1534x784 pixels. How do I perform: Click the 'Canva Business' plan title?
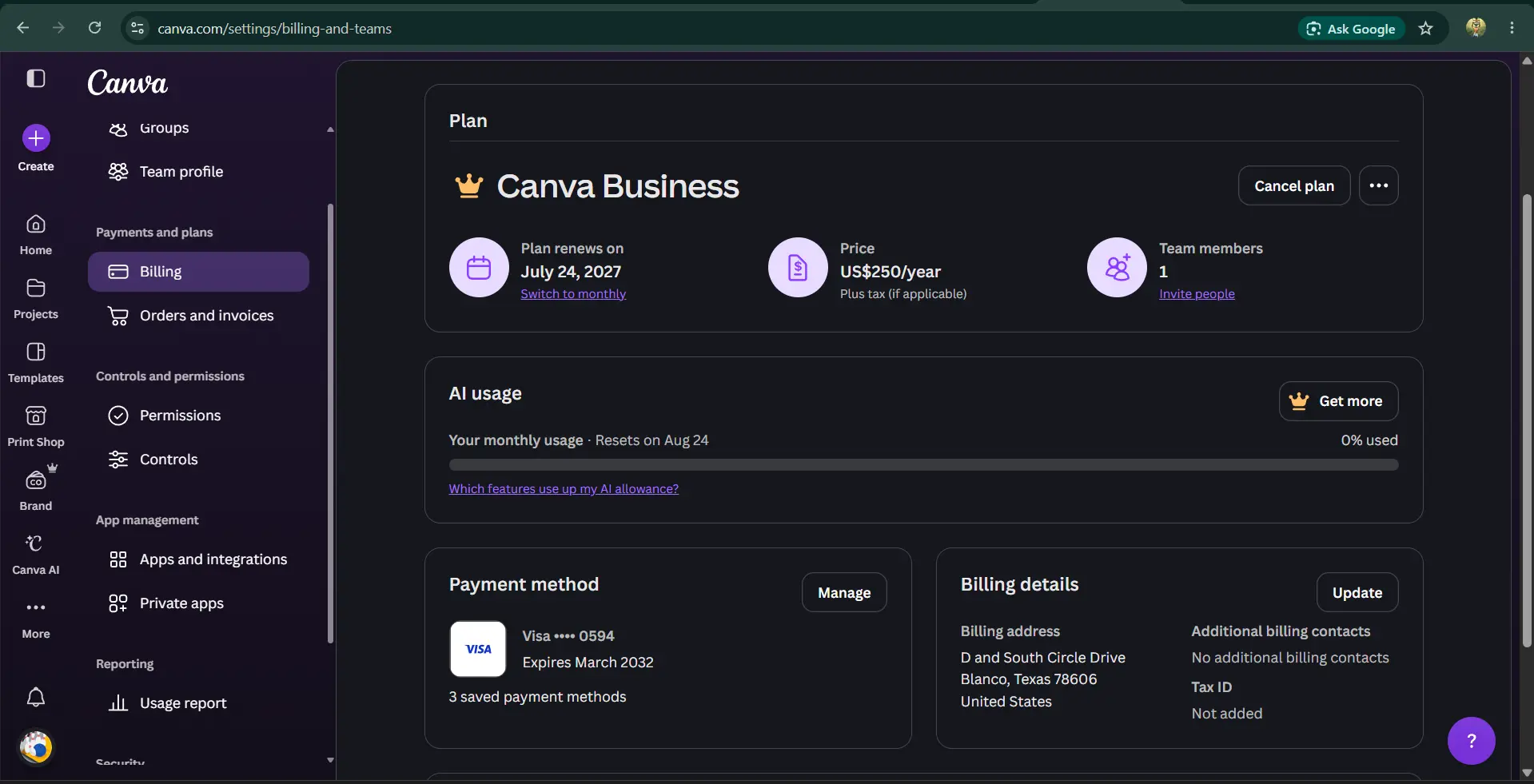click(x=618, y=186)
